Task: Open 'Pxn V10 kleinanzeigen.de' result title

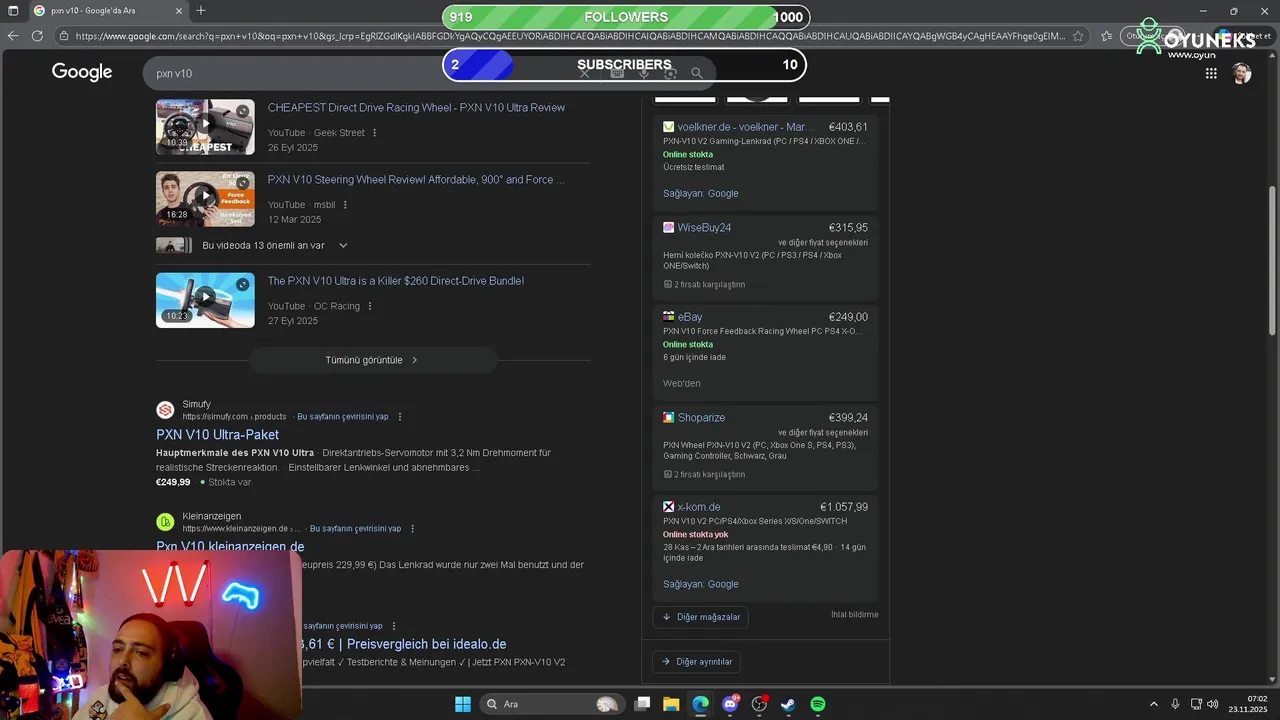Action: point(230,547)
